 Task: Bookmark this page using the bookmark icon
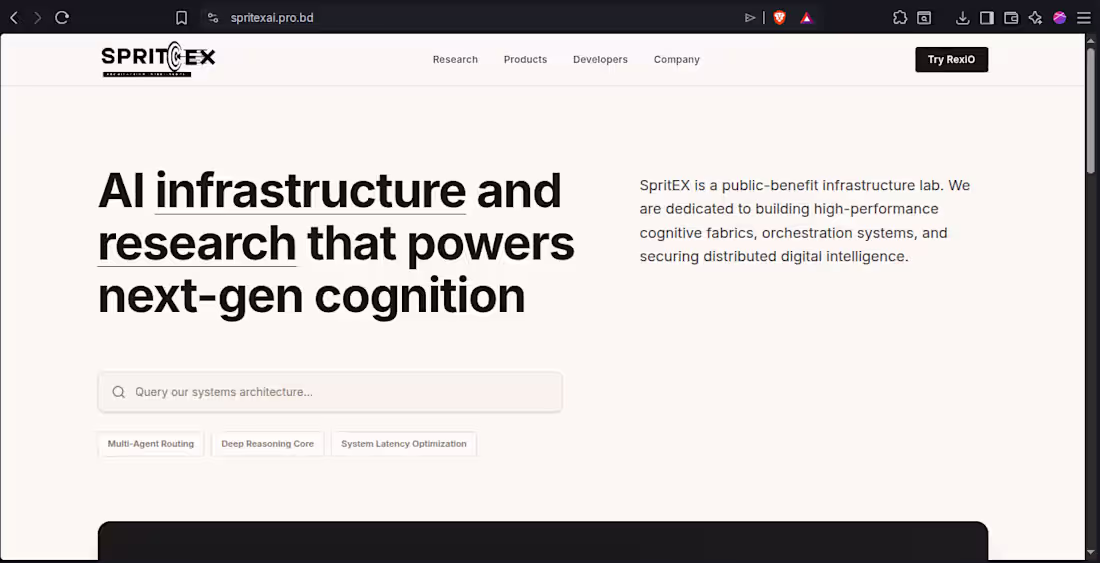pyautogui.click(x=182, y=18)
